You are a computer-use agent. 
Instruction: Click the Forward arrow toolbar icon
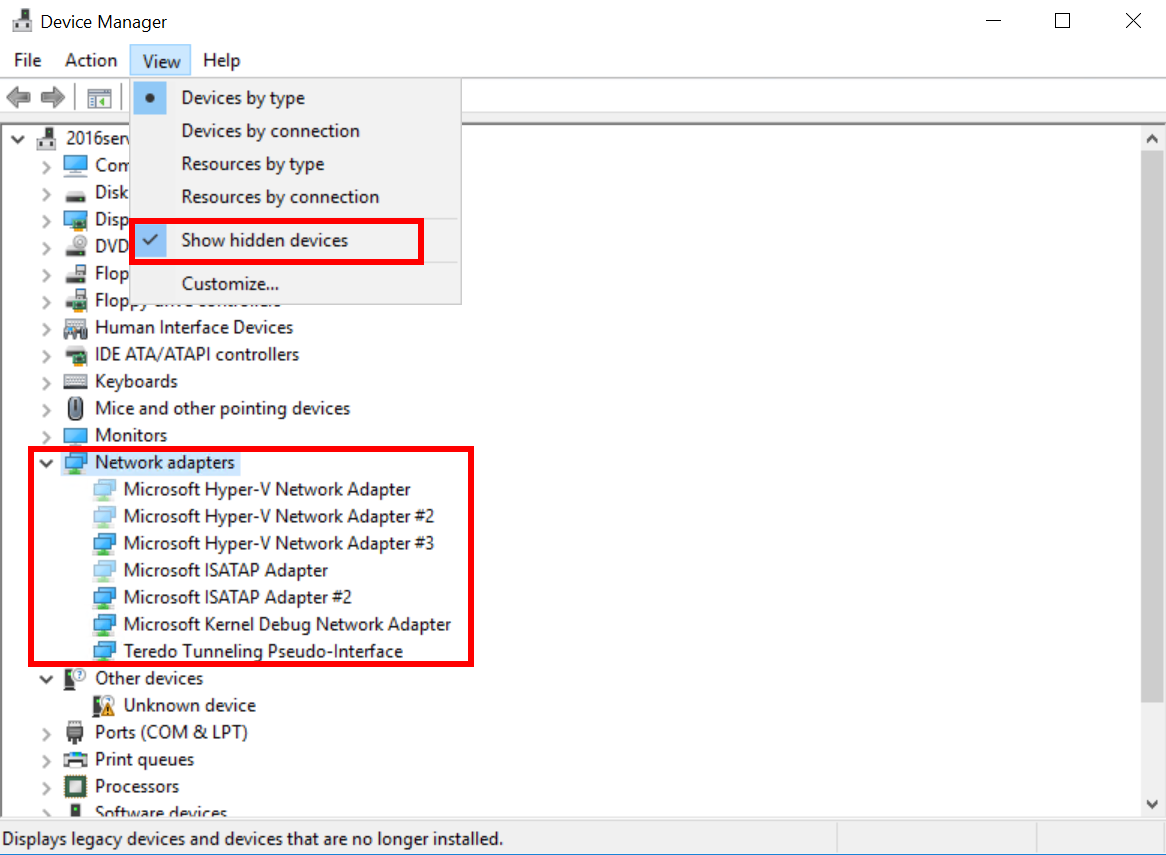point(53,97)
